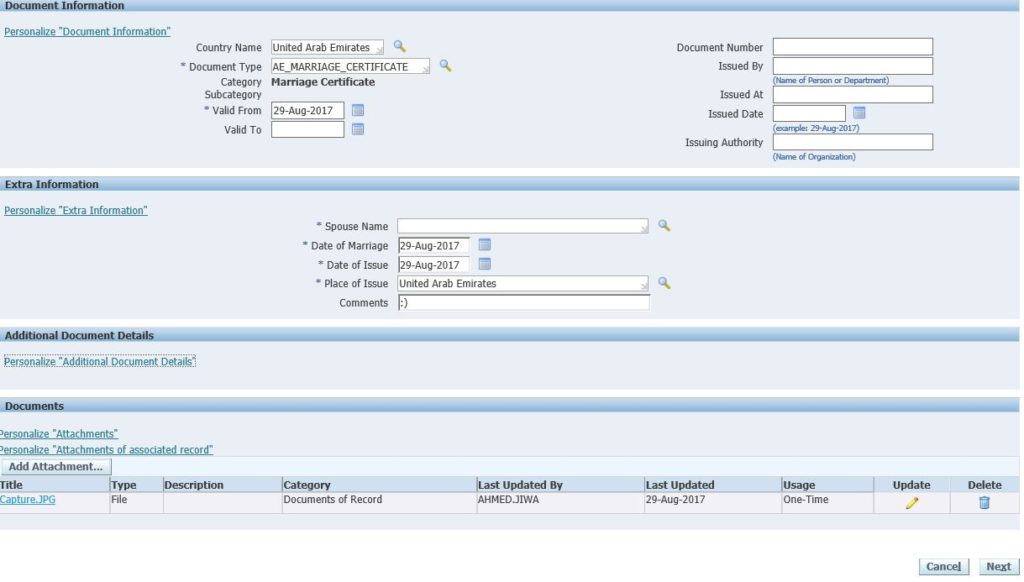Open the Date of Marriage calendar
Viewport: 1024px width, 582px height.
click(483, 245)
